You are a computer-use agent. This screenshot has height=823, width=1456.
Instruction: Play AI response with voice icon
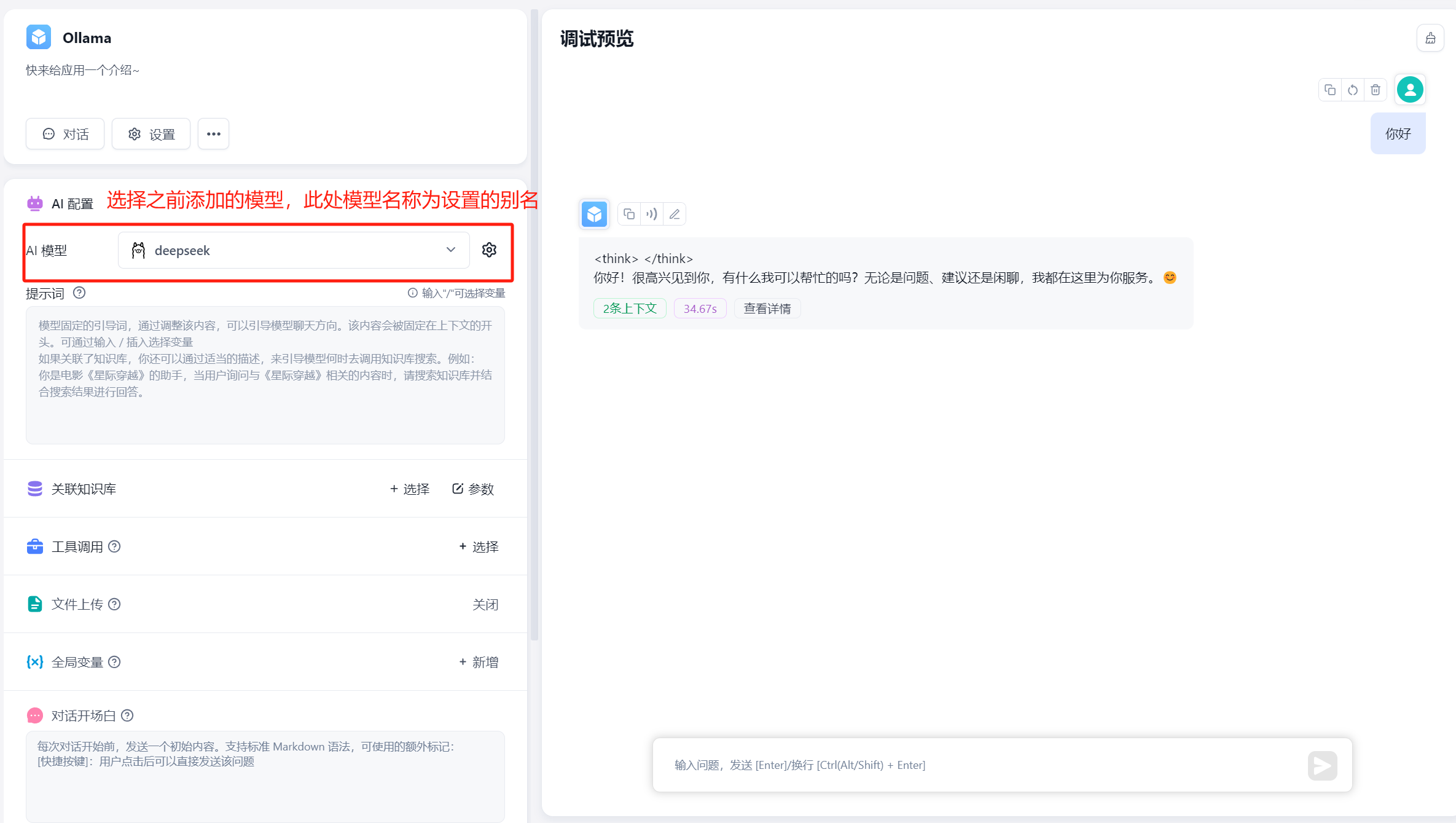pyautogui.click(x=651, y=214)
